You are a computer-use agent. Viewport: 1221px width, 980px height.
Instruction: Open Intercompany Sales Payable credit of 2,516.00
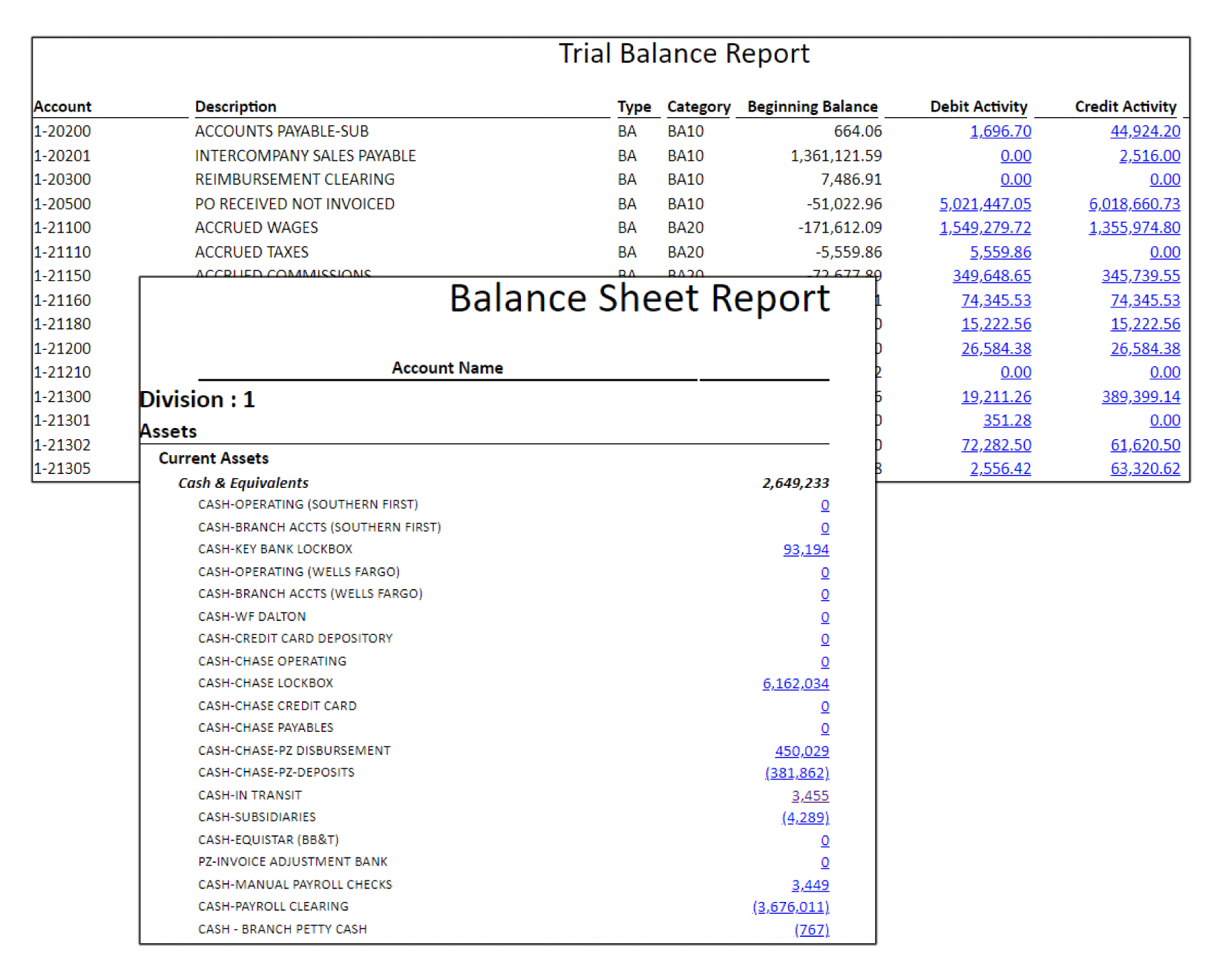[1149, 155]
